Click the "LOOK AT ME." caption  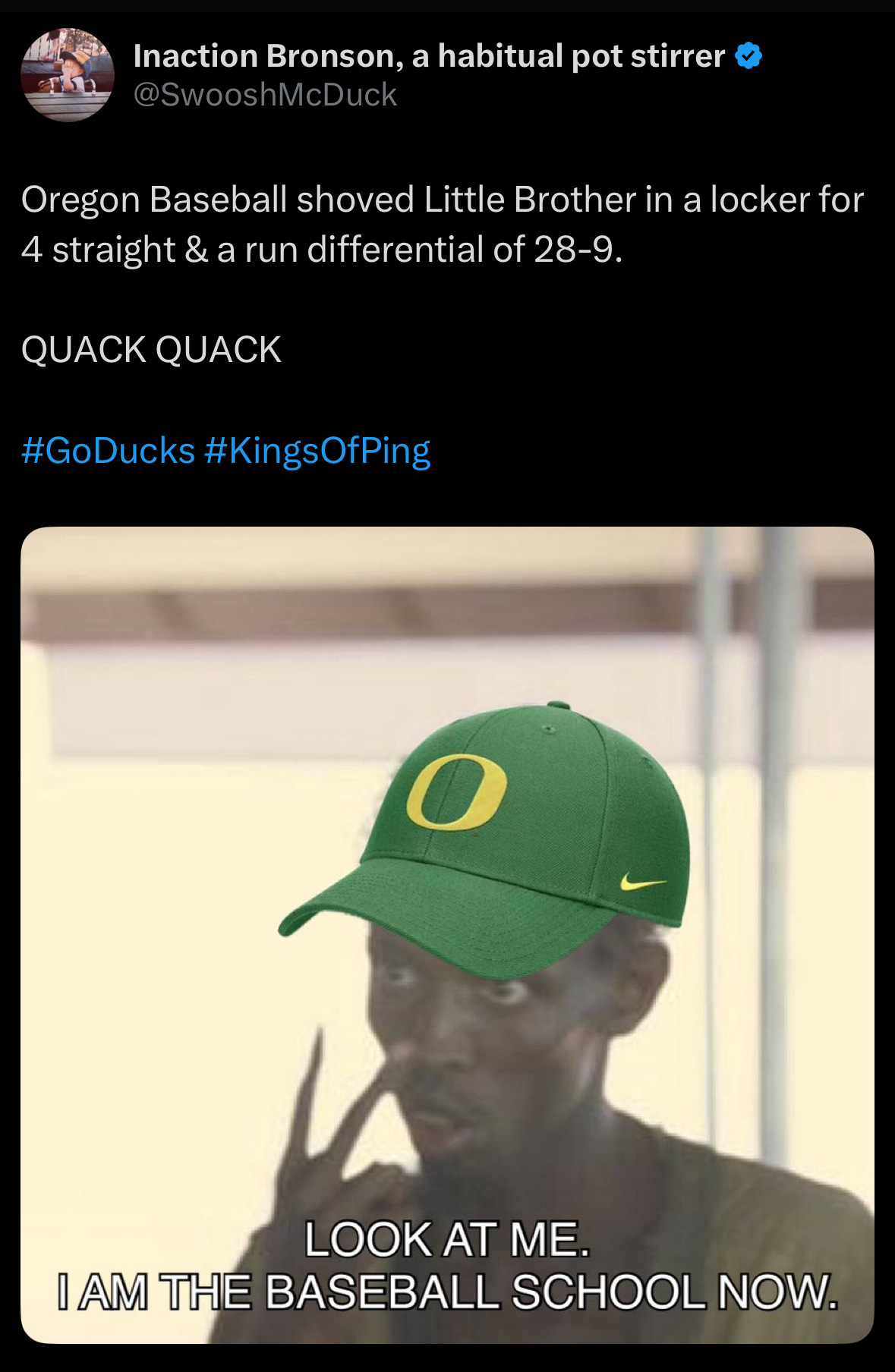pyautogui.click(x=447, y=1239)
